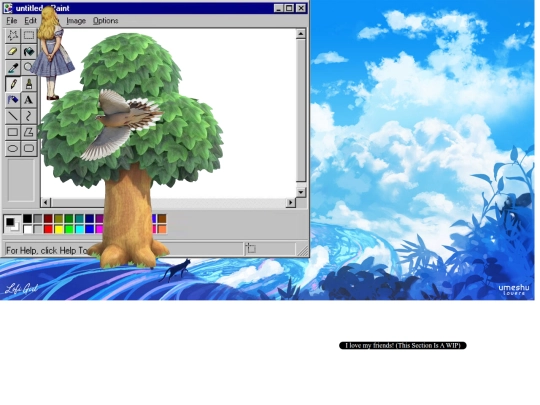Screen dimensions: 540x405
Task: Activate the Pick Color eyedropper tool
Action: point(13,68)
